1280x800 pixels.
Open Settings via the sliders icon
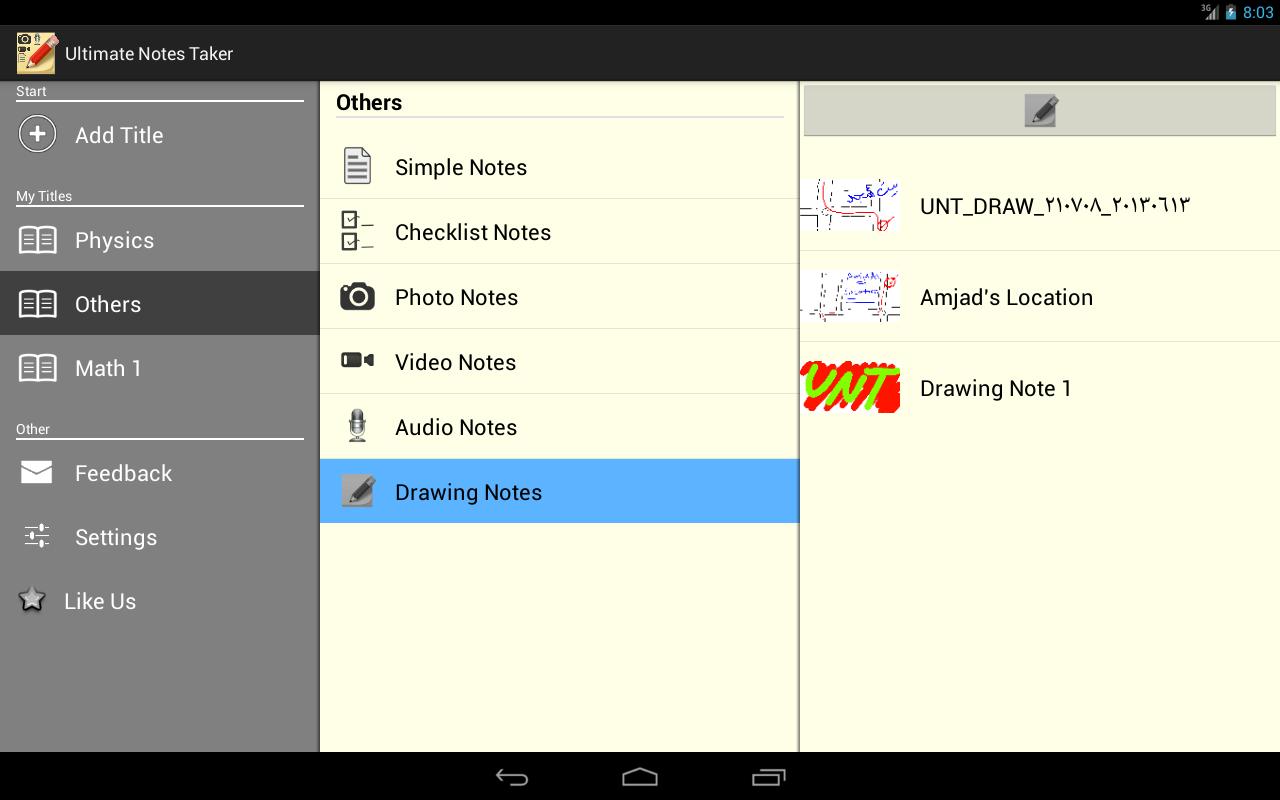coord(35,536)
